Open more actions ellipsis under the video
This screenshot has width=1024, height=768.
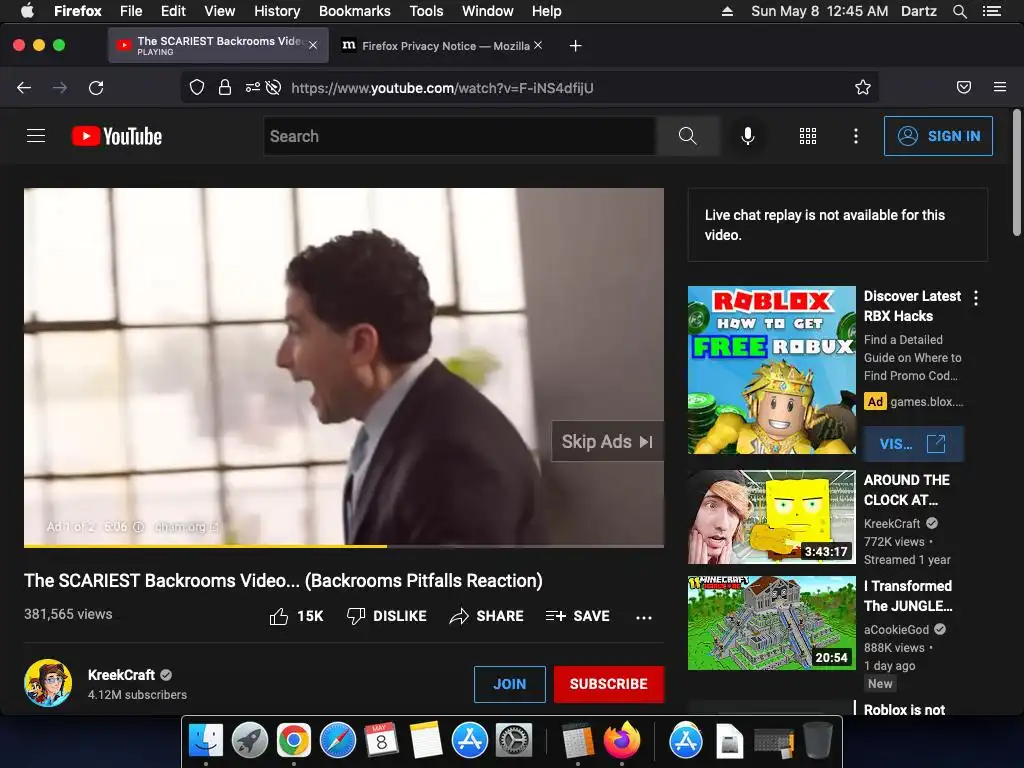644,617
